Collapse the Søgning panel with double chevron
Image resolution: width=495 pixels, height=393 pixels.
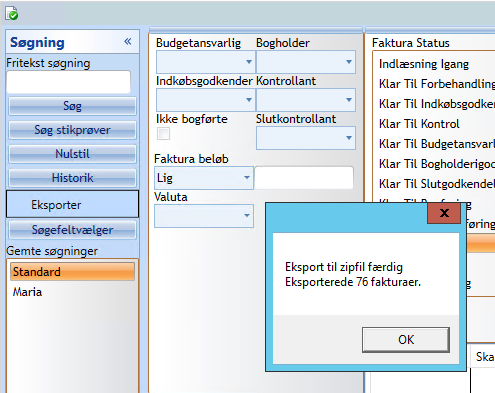point(128,42)
